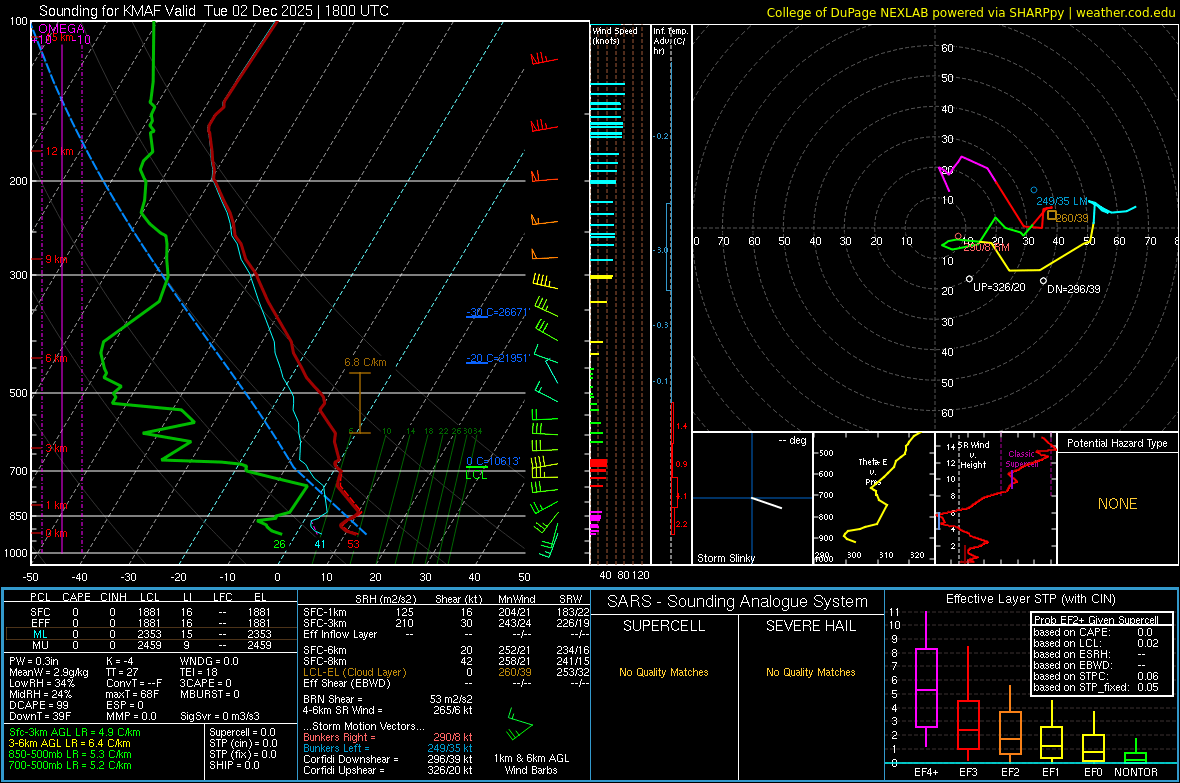Click the '850-500mb LR = 5.3 C/km' line
Viewport: 1180px width, 783px height.
[x=70, y=754]
